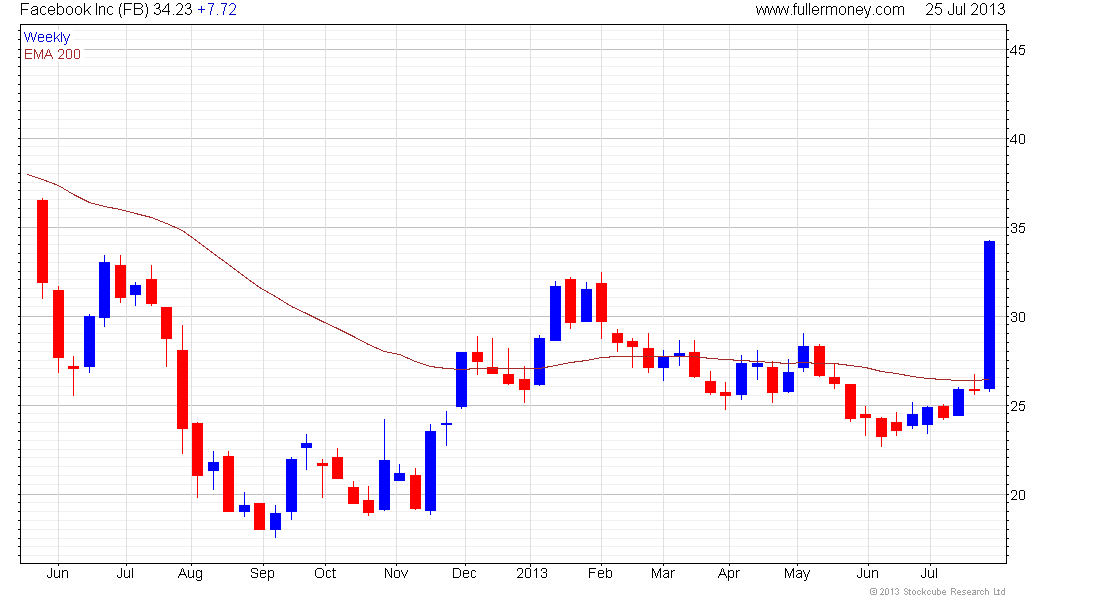Screen dimensions: 1100x600
Task: Click the '25' price axis label
Action: coord(1017,406)
